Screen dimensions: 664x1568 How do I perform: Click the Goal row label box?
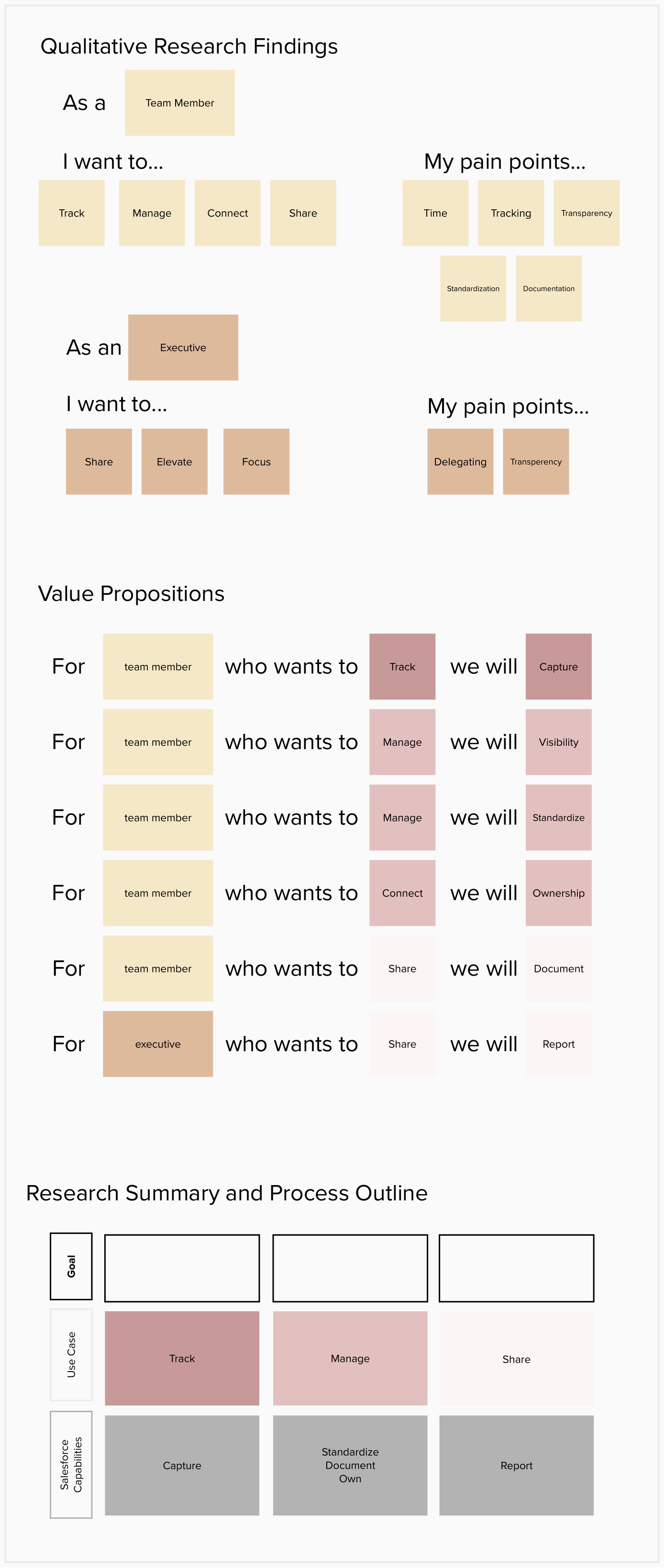pyautogui.click(x=71, y=1266)
